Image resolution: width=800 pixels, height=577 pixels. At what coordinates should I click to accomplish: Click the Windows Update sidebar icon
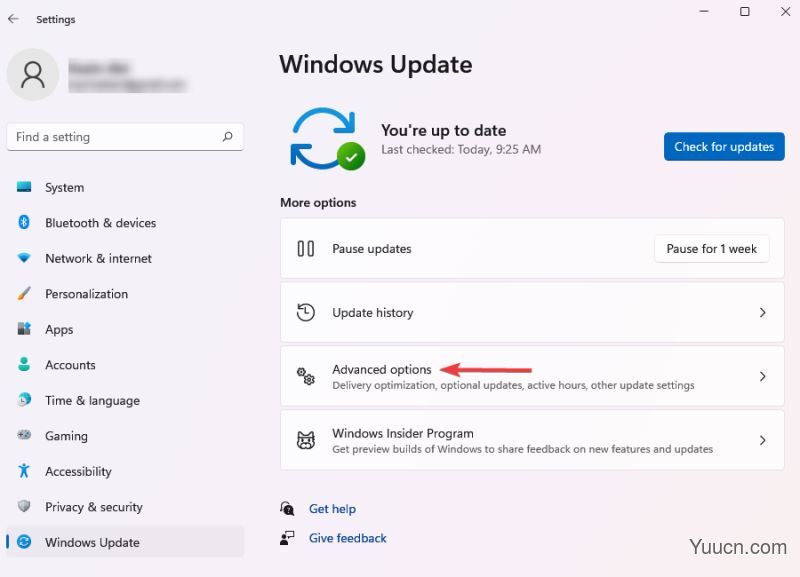click(x=23, y=541)
